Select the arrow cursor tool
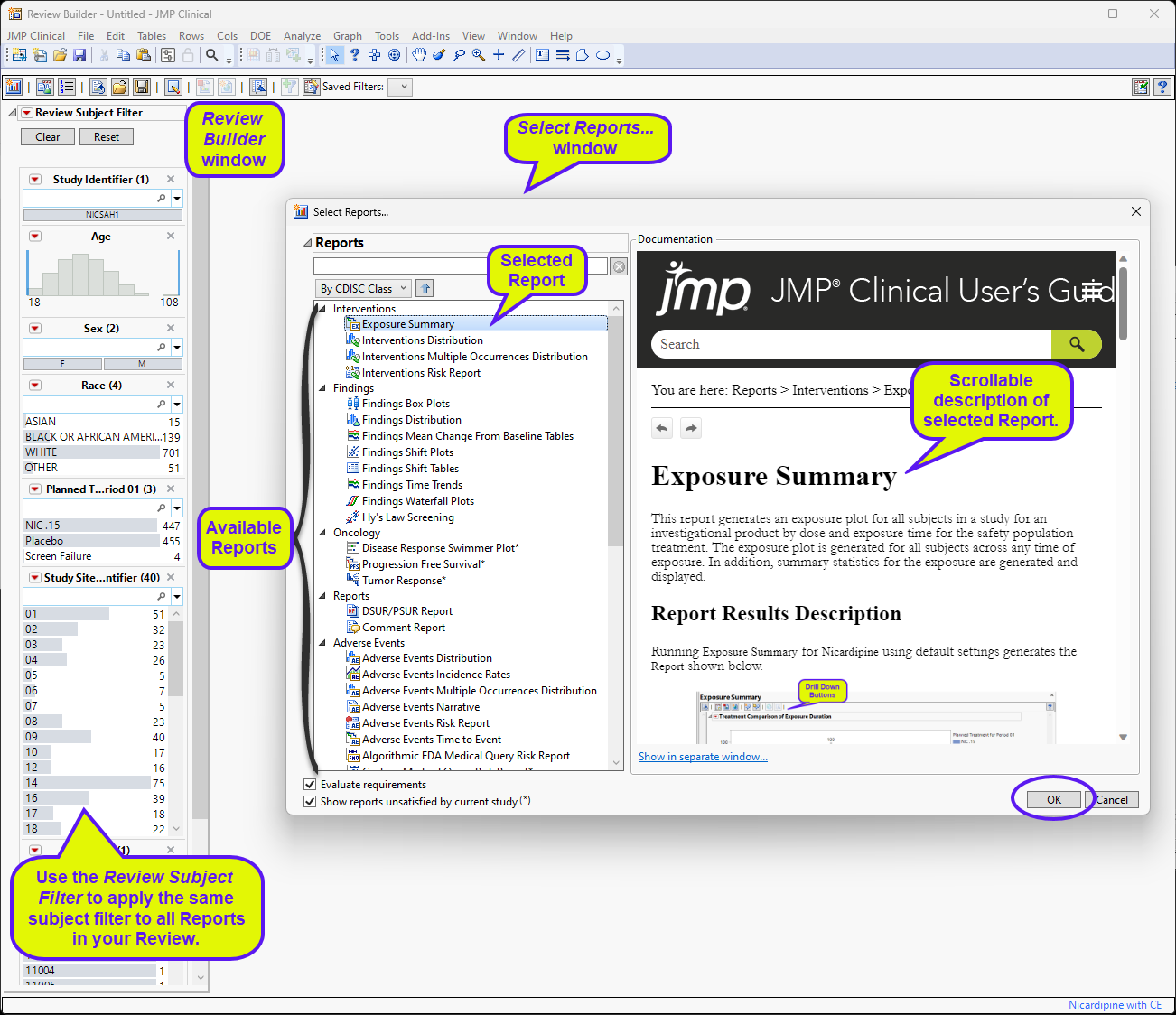 point(334,55)
